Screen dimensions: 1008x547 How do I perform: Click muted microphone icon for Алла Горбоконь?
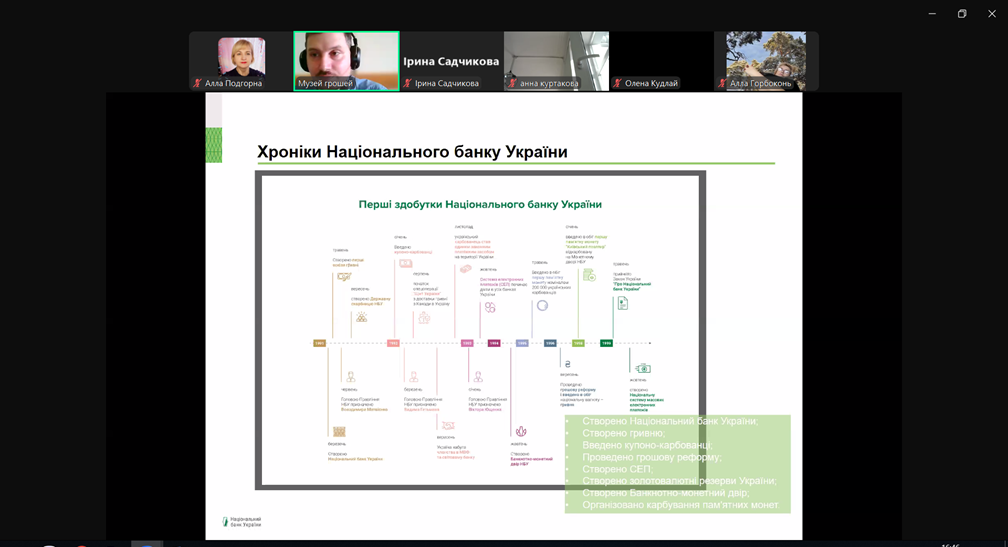pos(722,83)
